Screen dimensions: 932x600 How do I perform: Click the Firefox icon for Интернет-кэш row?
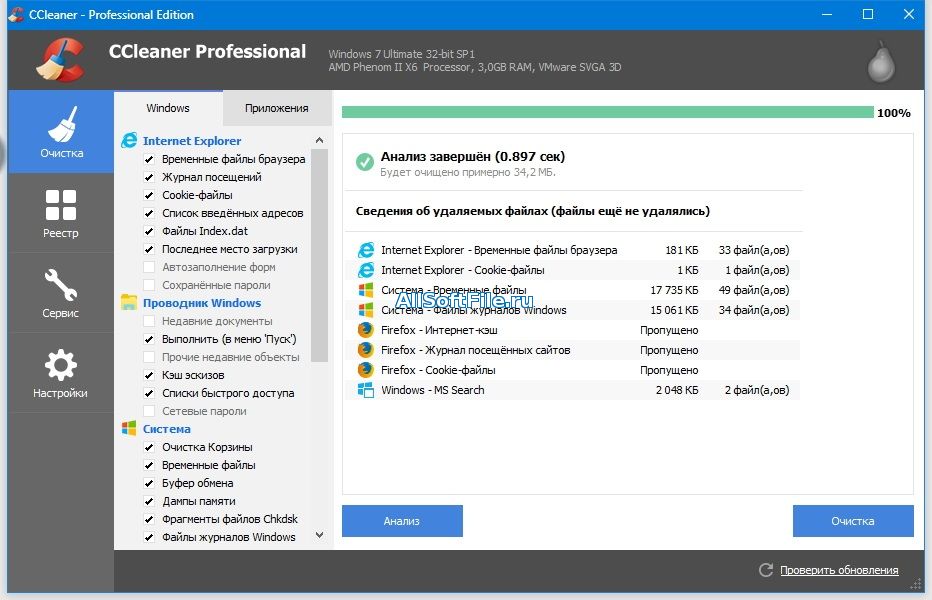point(365,330)
